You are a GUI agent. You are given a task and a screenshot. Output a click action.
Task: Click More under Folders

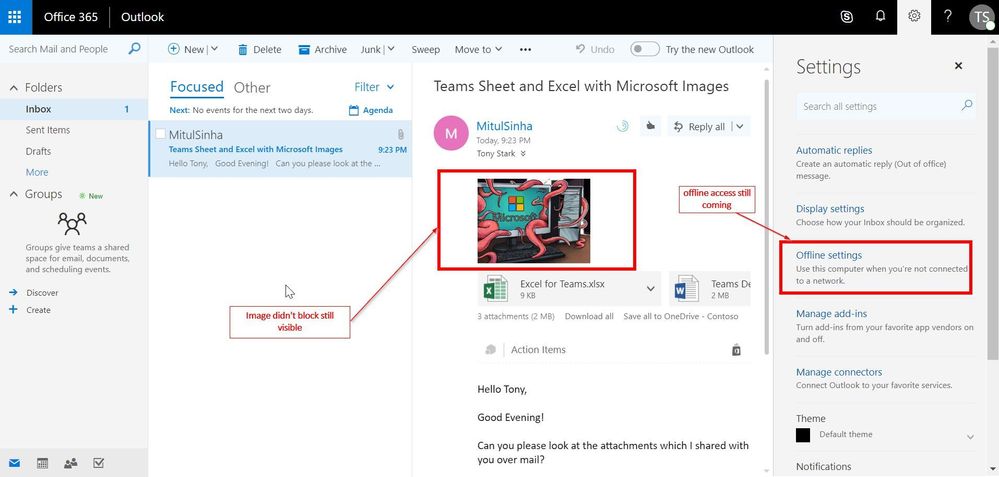[x=37, y=172]
